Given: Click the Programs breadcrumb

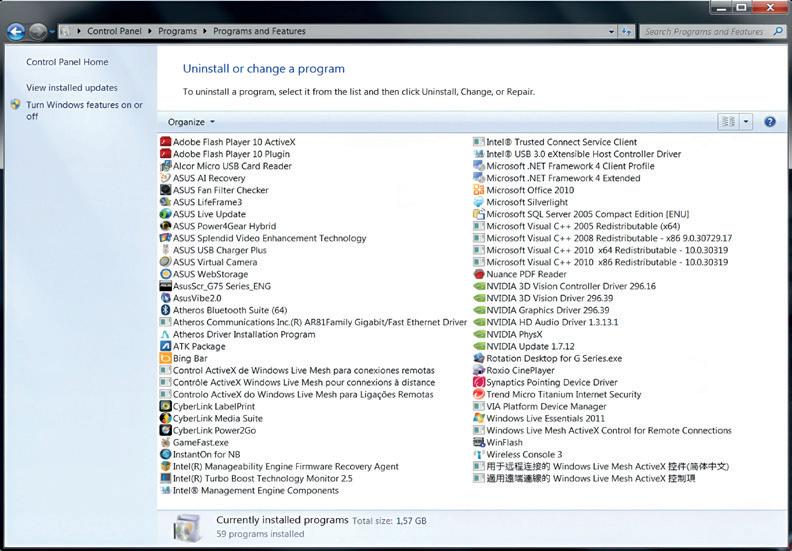Looking at the screenshot, I should [x=177, y=31].
